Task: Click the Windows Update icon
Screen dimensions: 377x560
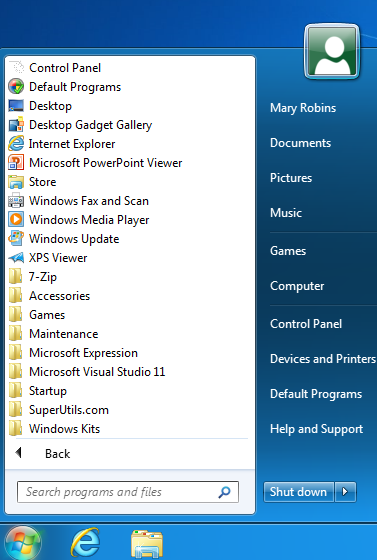Action: click(16, 239)
